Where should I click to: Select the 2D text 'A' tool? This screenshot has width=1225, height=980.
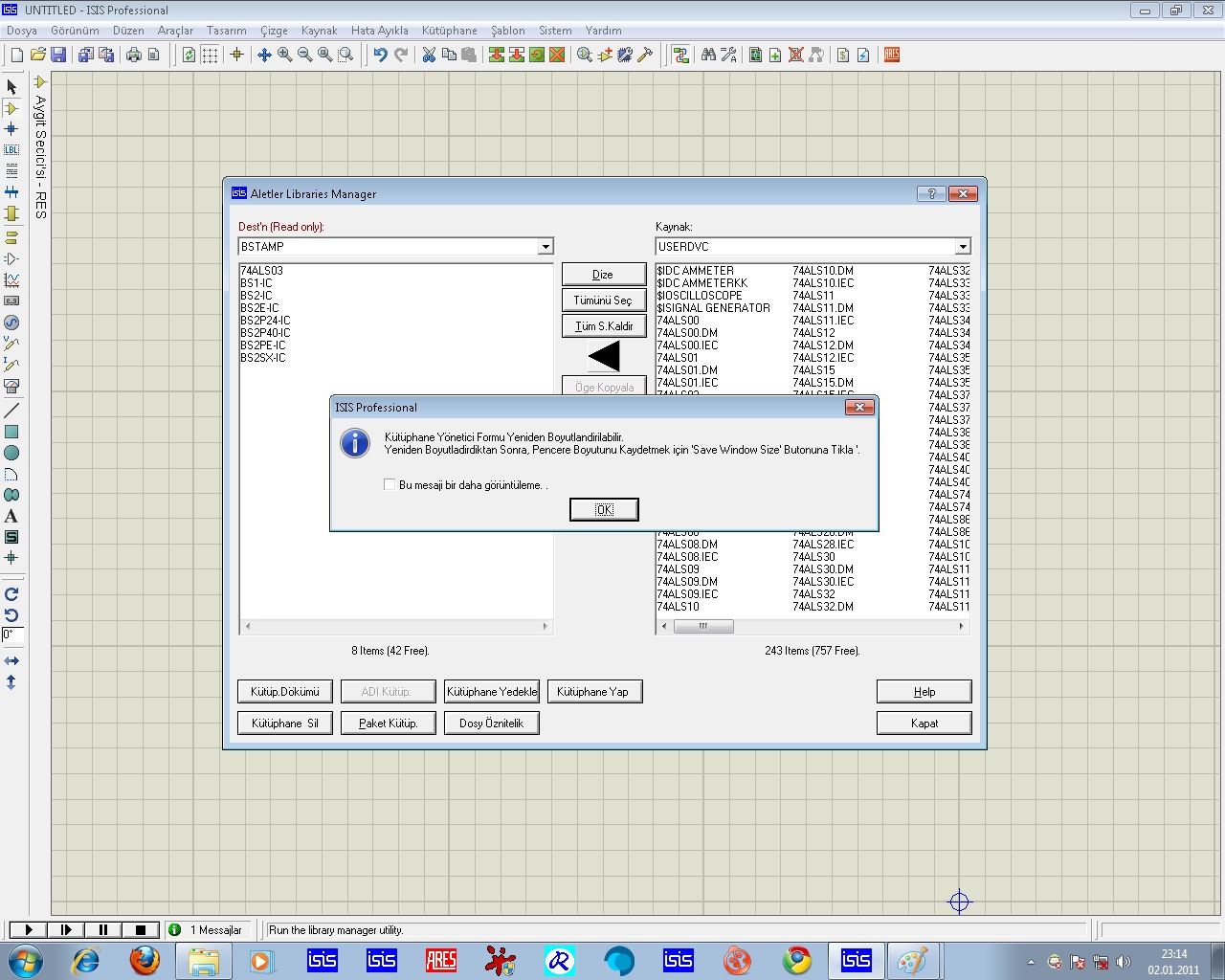pos(11,516)
